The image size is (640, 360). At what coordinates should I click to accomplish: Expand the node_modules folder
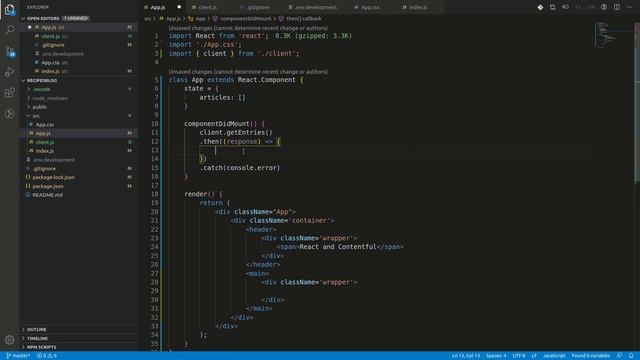79,98
